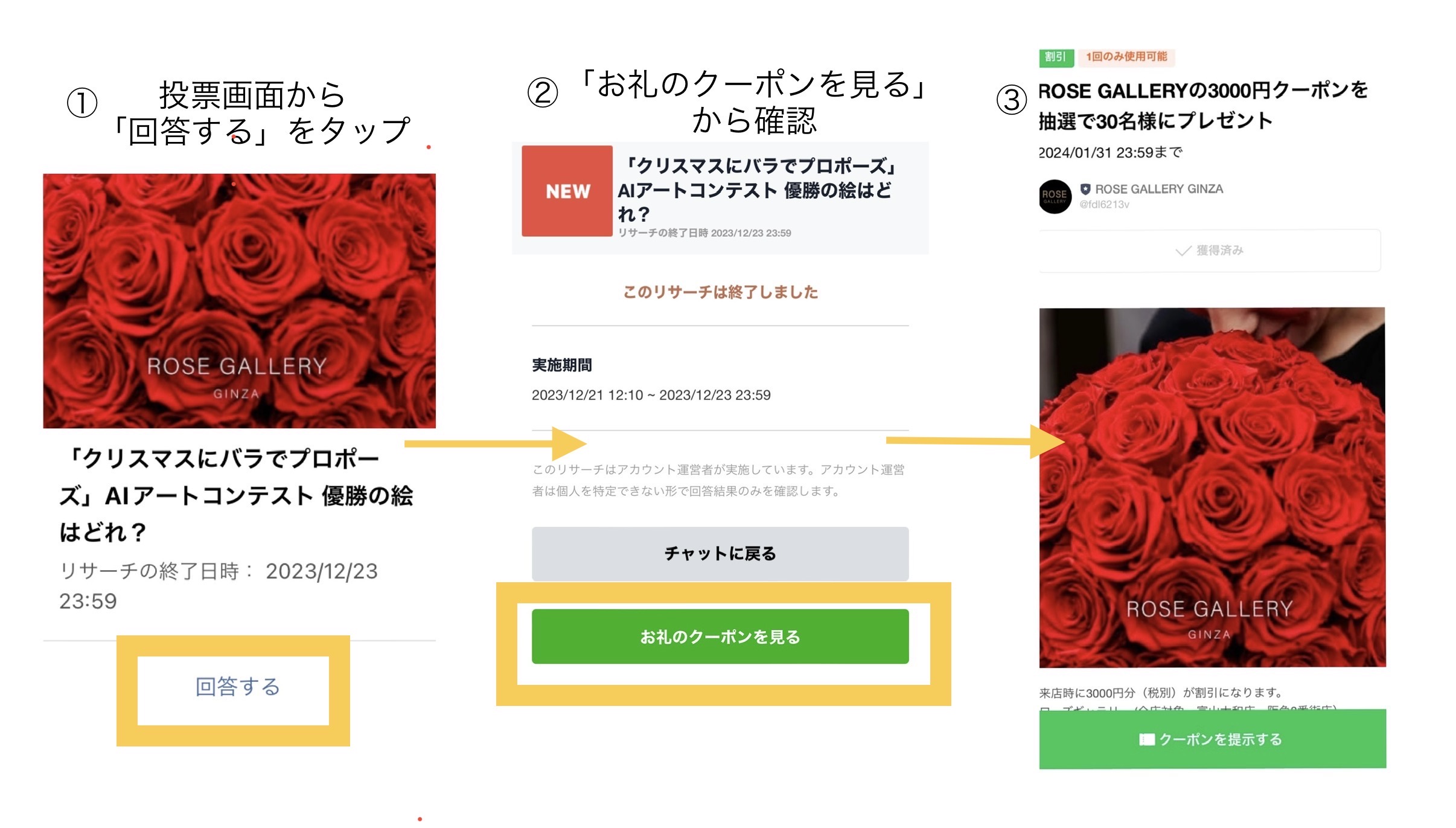View the coupon rose bouquet image
This screenshot has height=828, width=1456.
(x=1212, y=487)
